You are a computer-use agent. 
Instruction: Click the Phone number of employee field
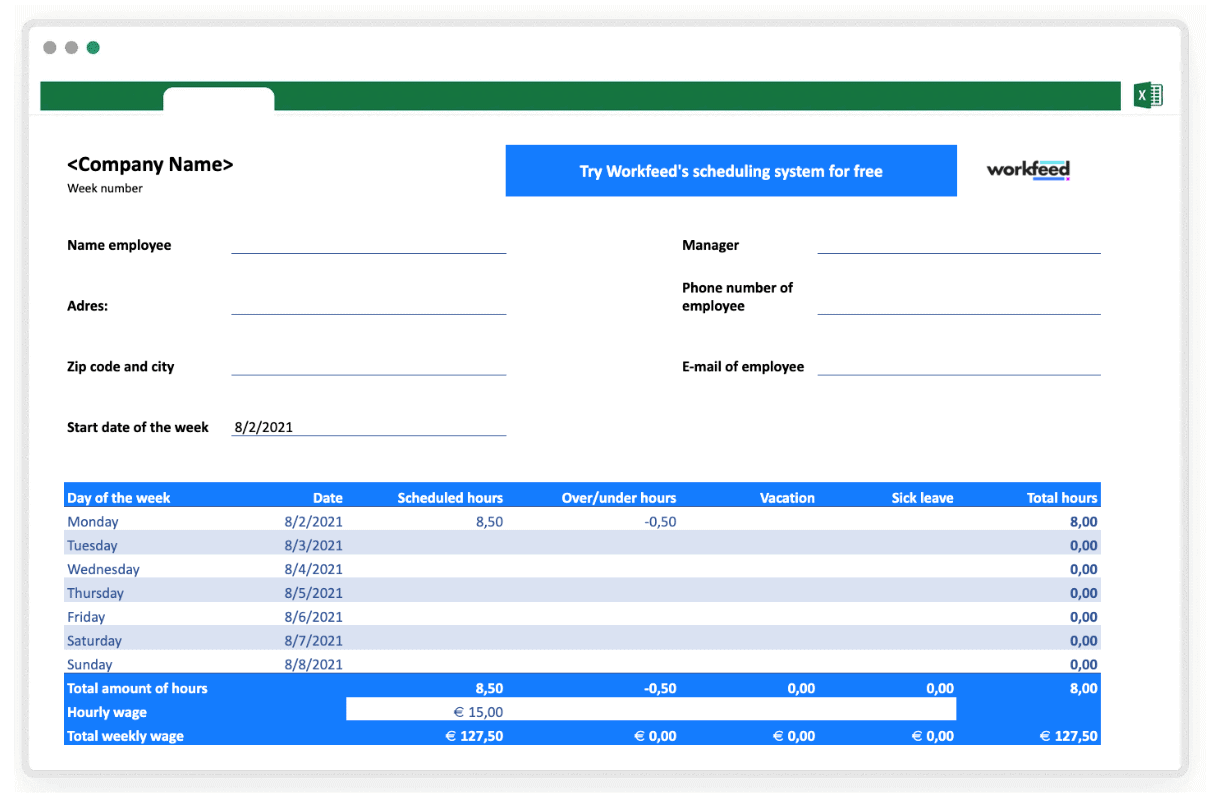point(959,306)
